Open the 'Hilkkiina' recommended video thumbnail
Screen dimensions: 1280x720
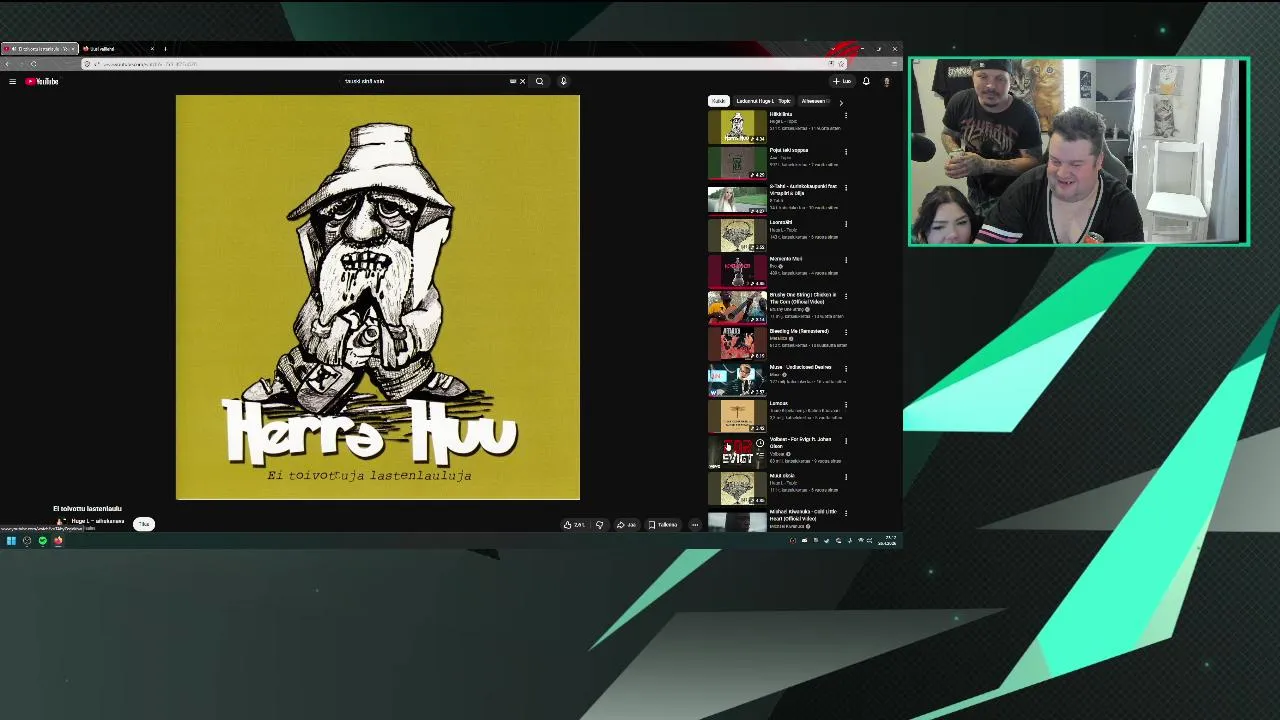pyautogui.click(x=737, y=127)
